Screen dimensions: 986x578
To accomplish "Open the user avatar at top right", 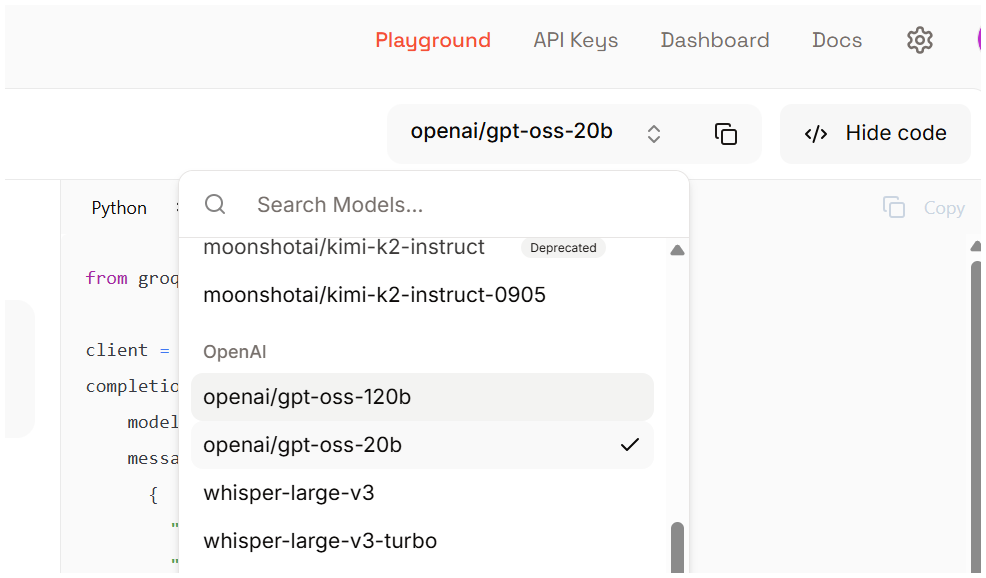I will coord(981,40).
